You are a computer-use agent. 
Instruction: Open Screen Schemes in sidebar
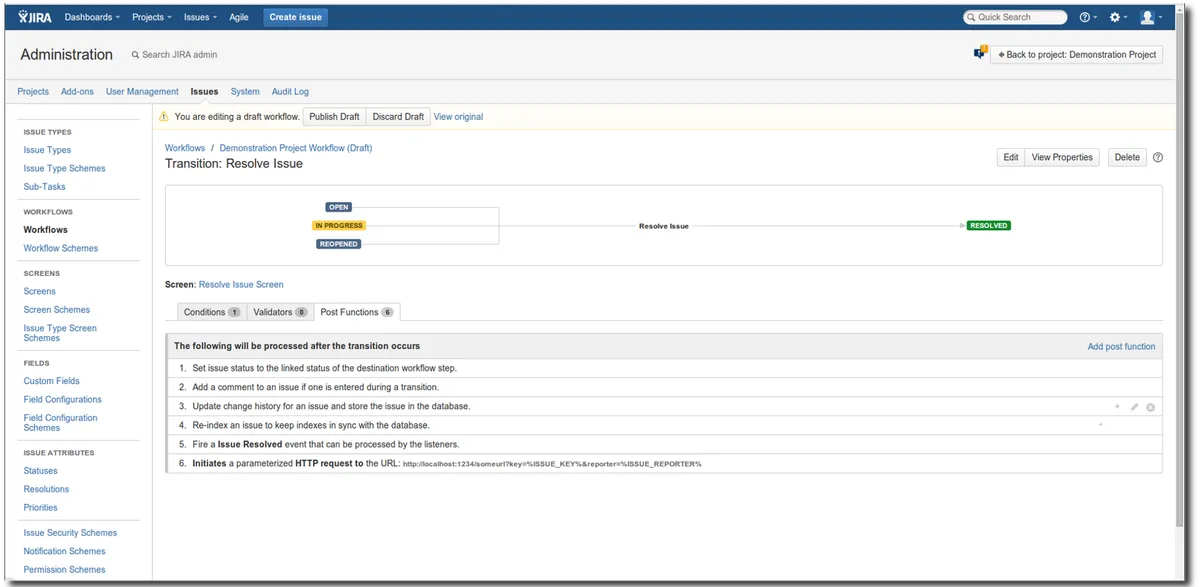pos(57,310)
